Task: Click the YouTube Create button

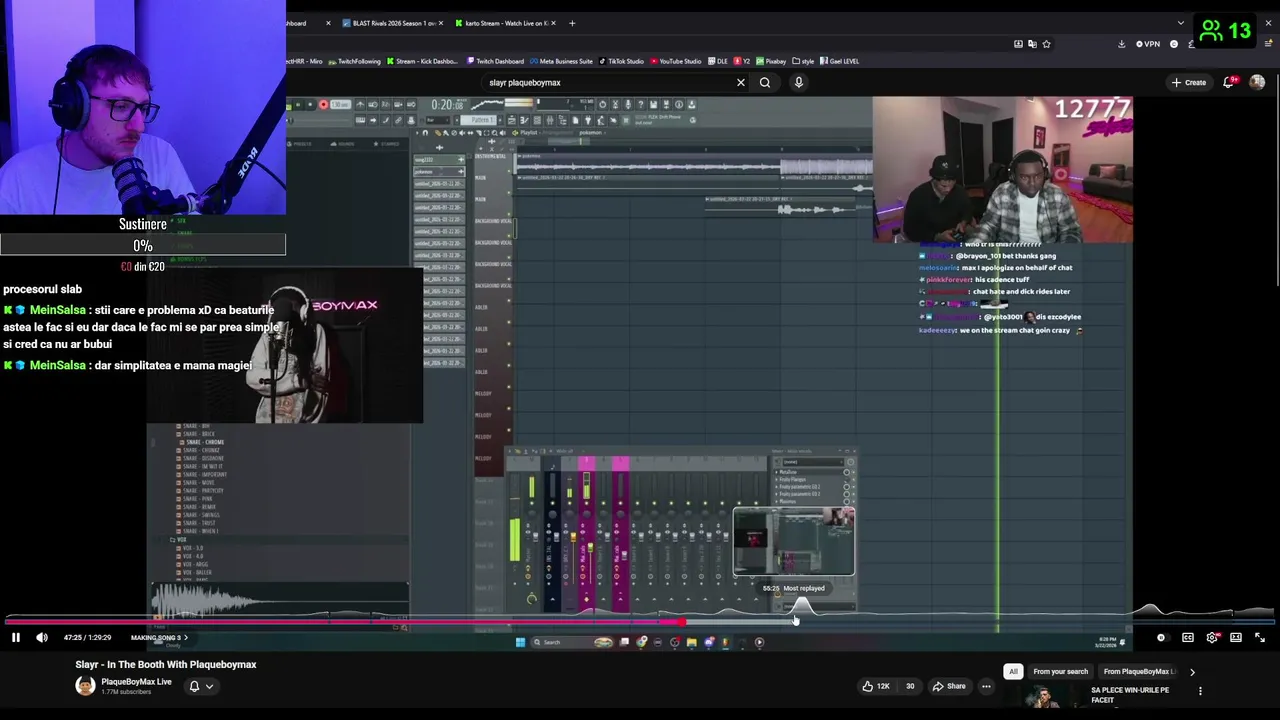Action: (x=1189, y=83)
